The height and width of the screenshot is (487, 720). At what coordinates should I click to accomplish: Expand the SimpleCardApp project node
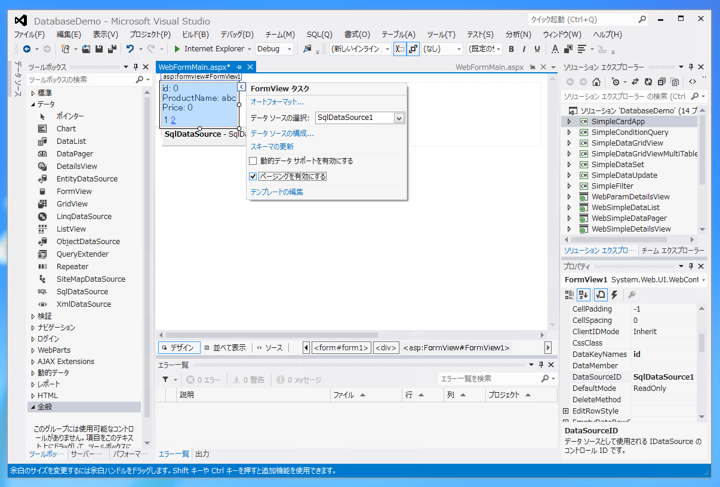[569, 122]
